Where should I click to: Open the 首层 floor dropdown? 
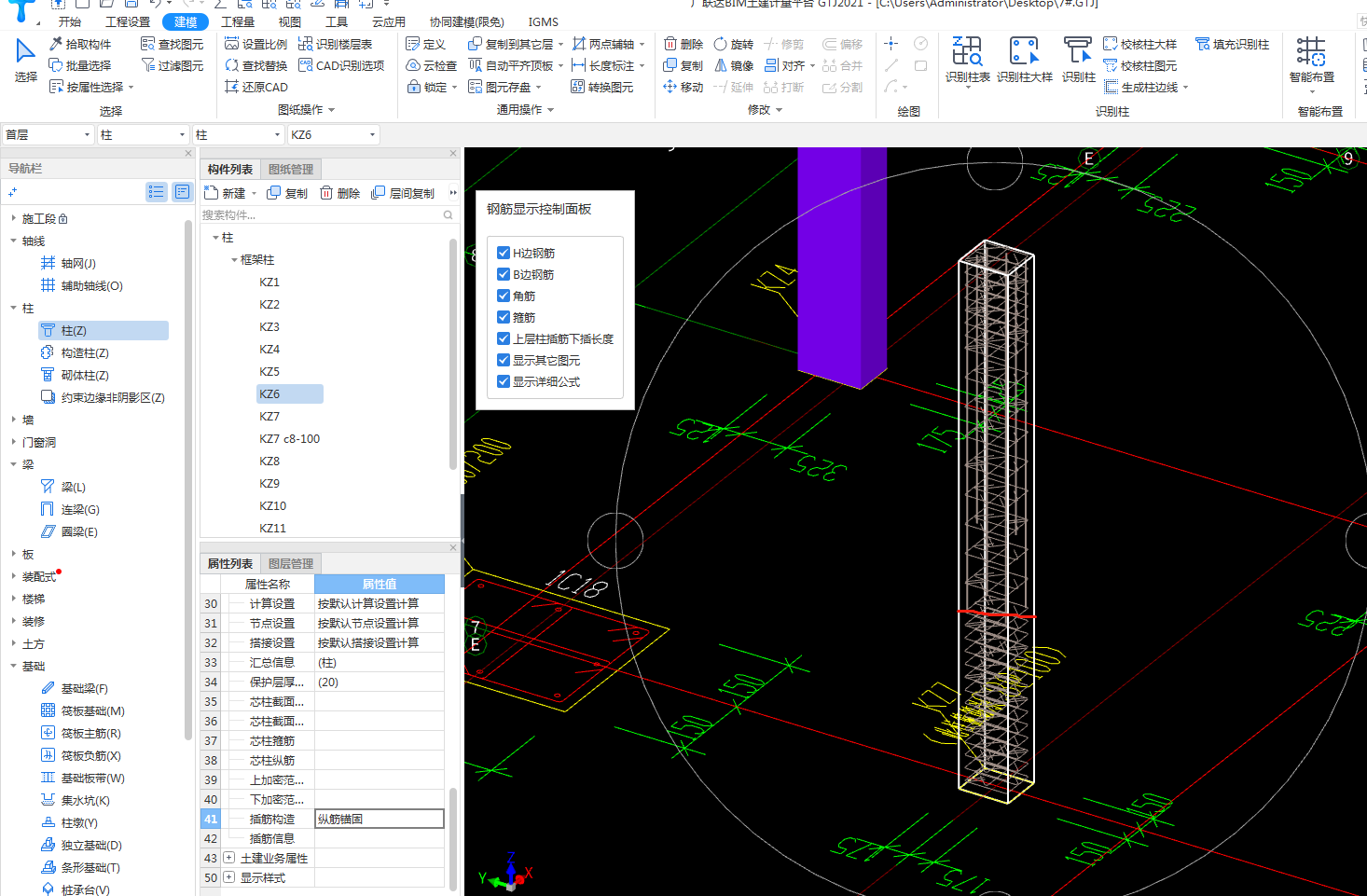[48, 135]
